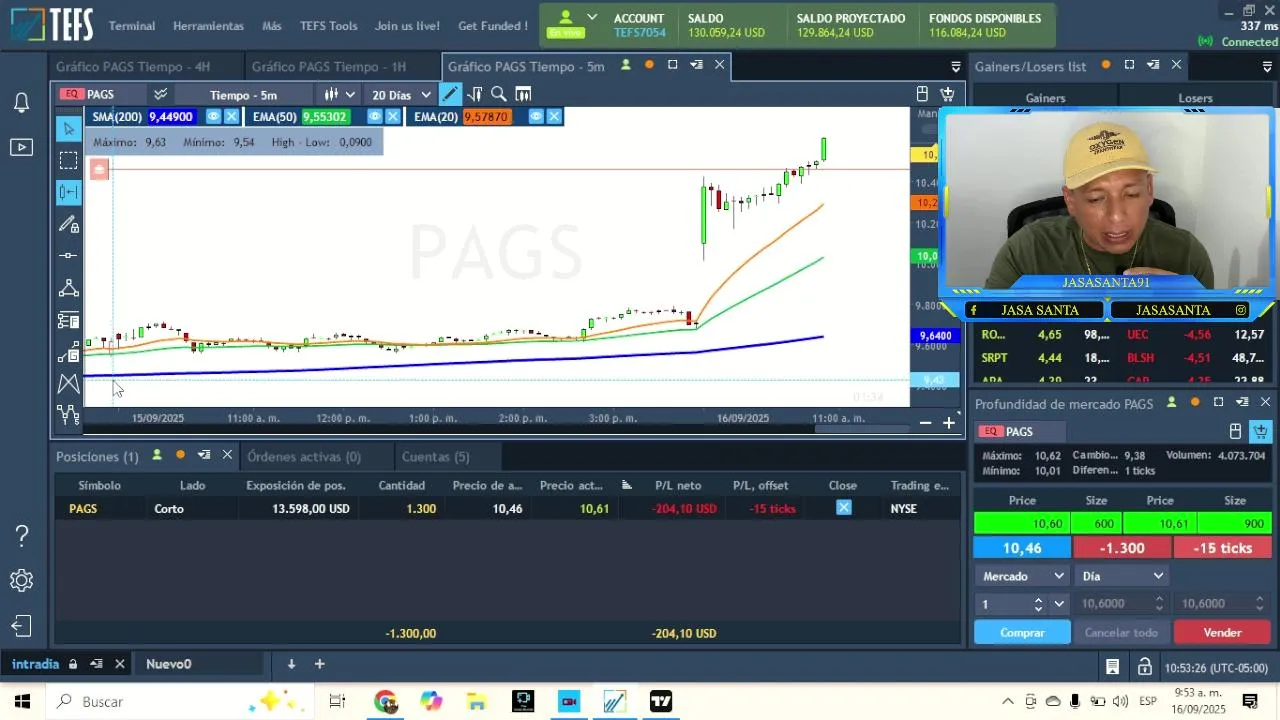This screenshot has height=720, width=1280.
Task: Toggle the orange link dot on Gainers/Losers list
Action: coord(1106,65)
